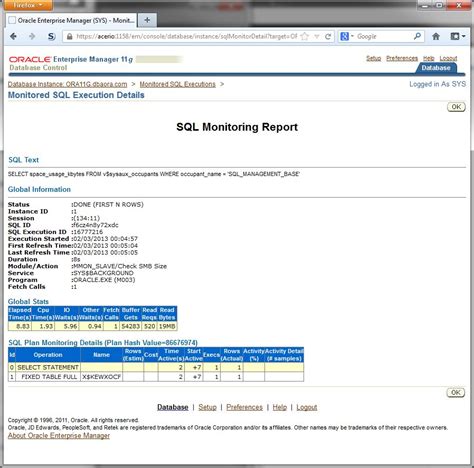The image size is (474, 468).
Task: Click the browser Forward arrow
Action: pyautogui.click(x=32, y=37)
